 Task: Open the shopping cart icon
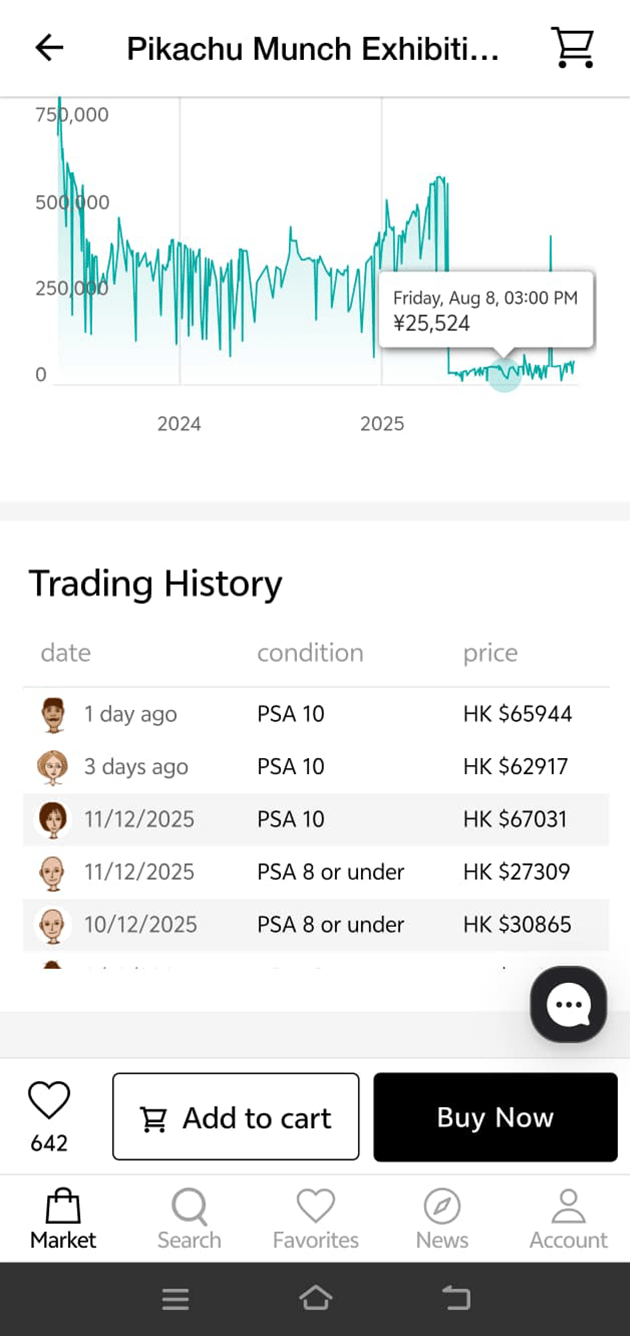[x=572, y=47]
